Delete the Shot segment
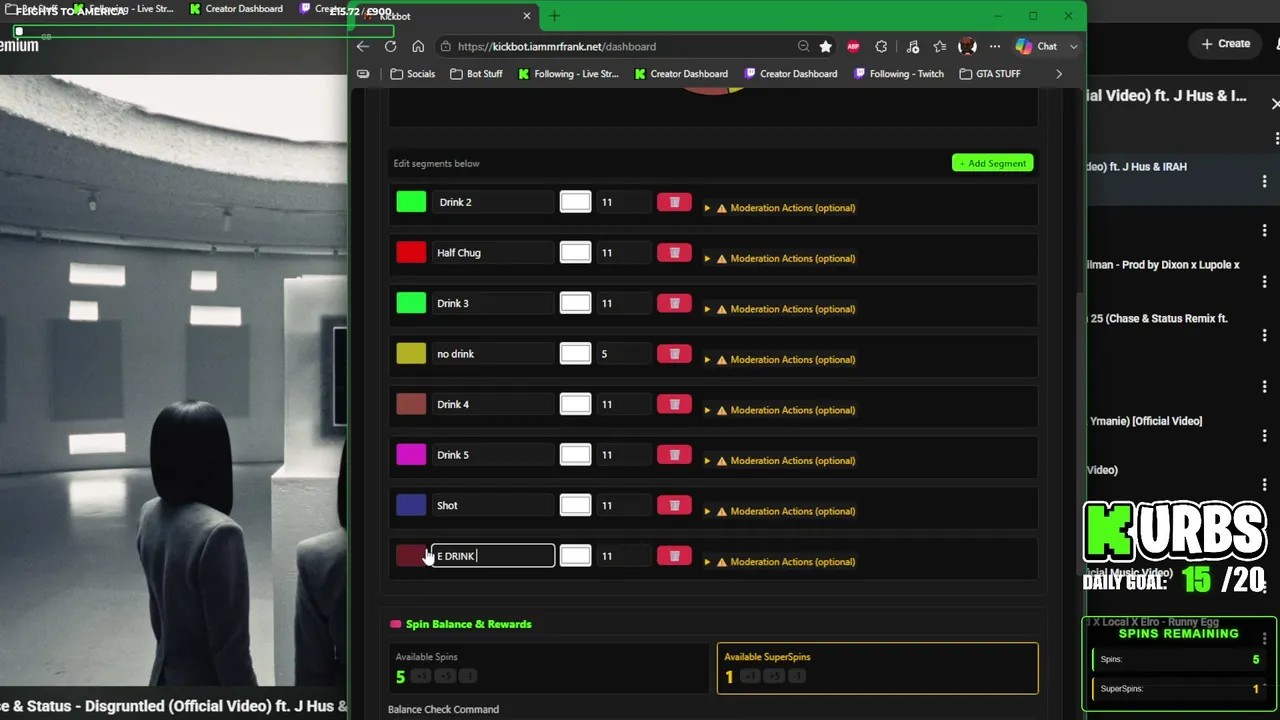1280x720 pixels. click(x=674, y=505)
